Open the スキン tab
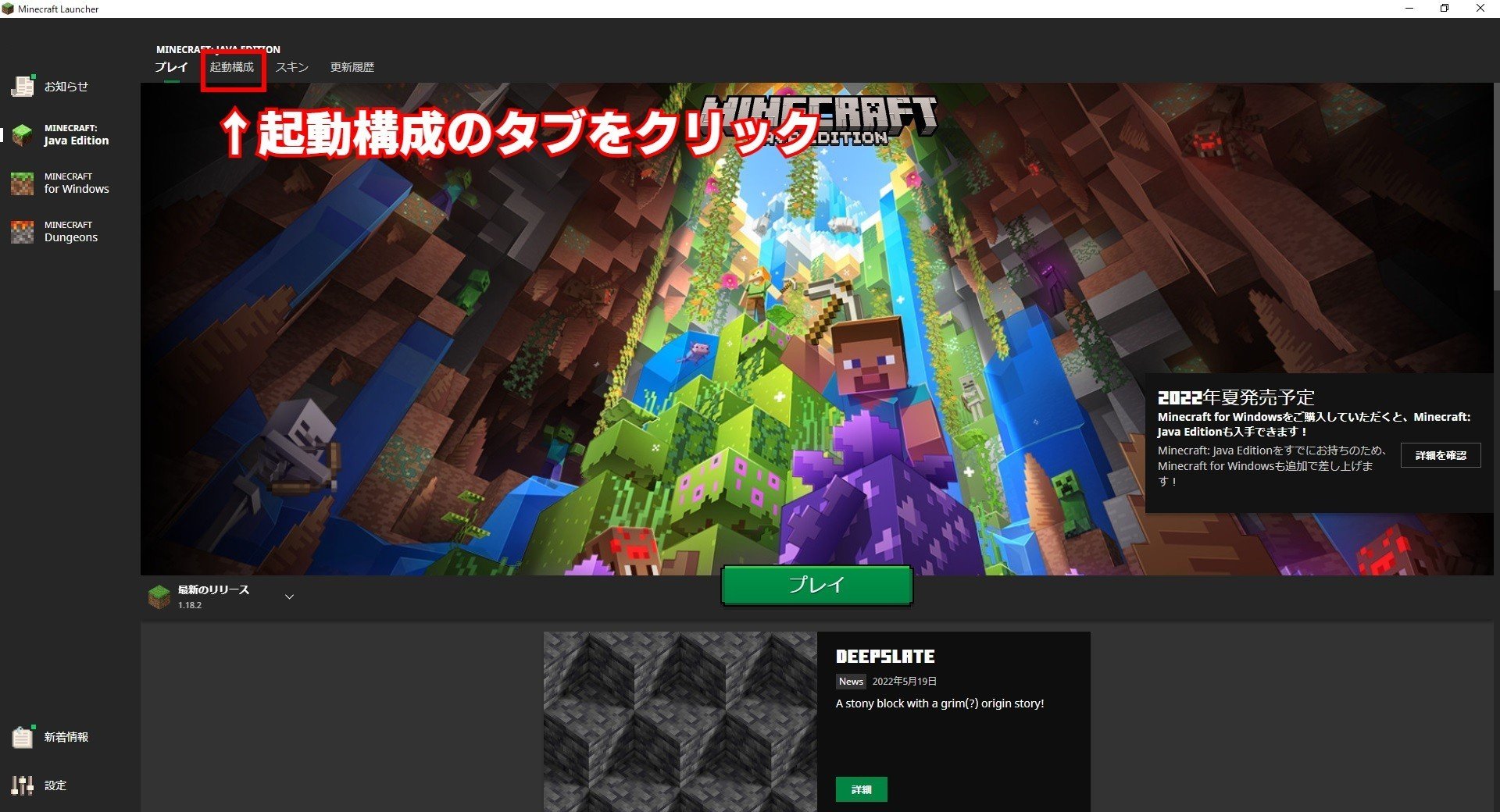The image size is (1500, 812). 292,67
